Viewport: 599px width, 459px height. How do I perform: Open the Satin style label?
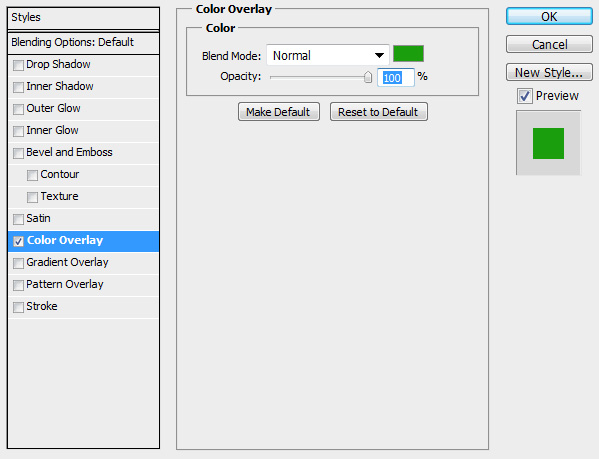click(x=38, y=218)
